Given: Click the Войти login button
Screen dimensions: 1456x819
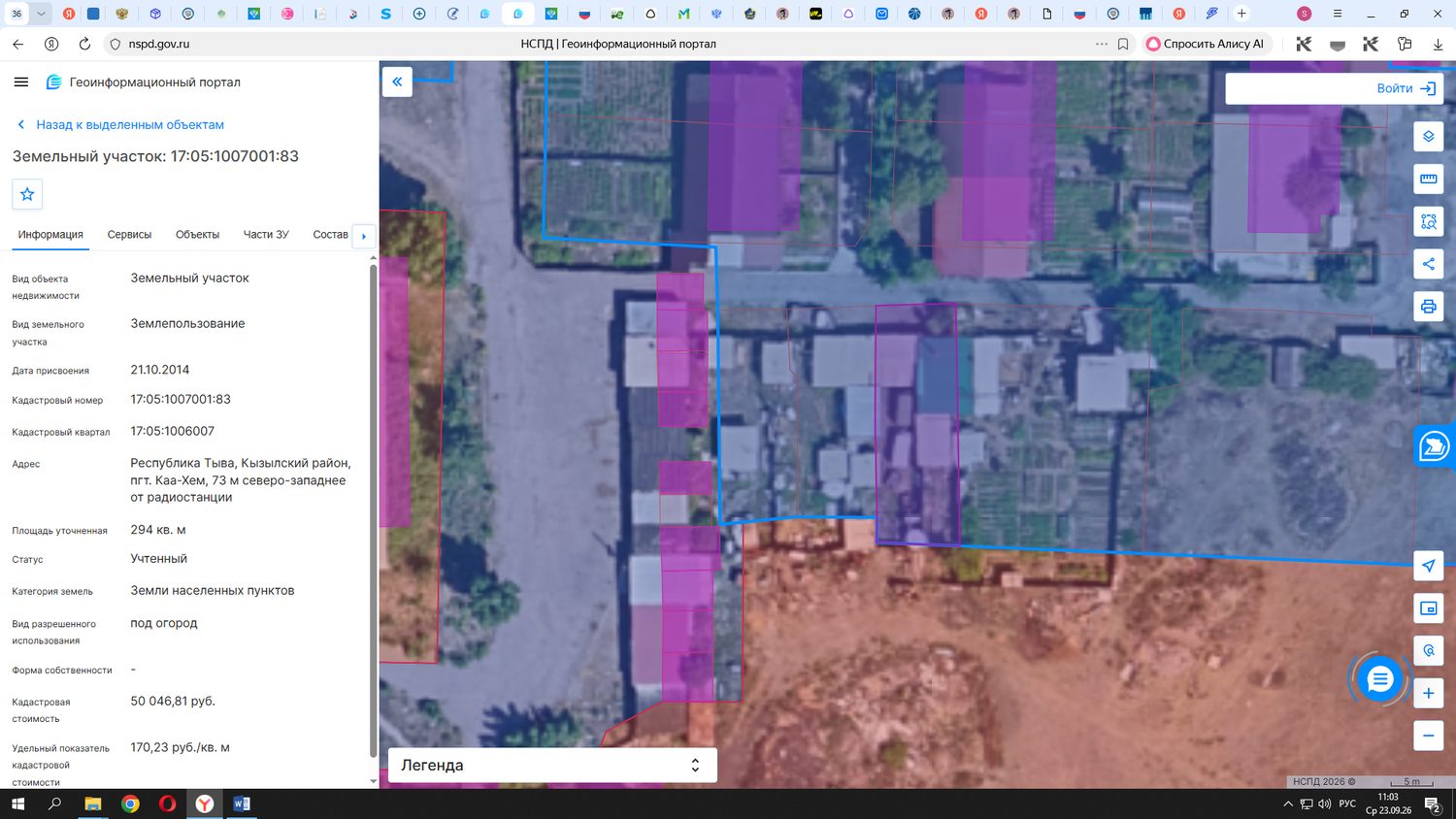Looking at the screenshot, I should (x=1406, y=88).
